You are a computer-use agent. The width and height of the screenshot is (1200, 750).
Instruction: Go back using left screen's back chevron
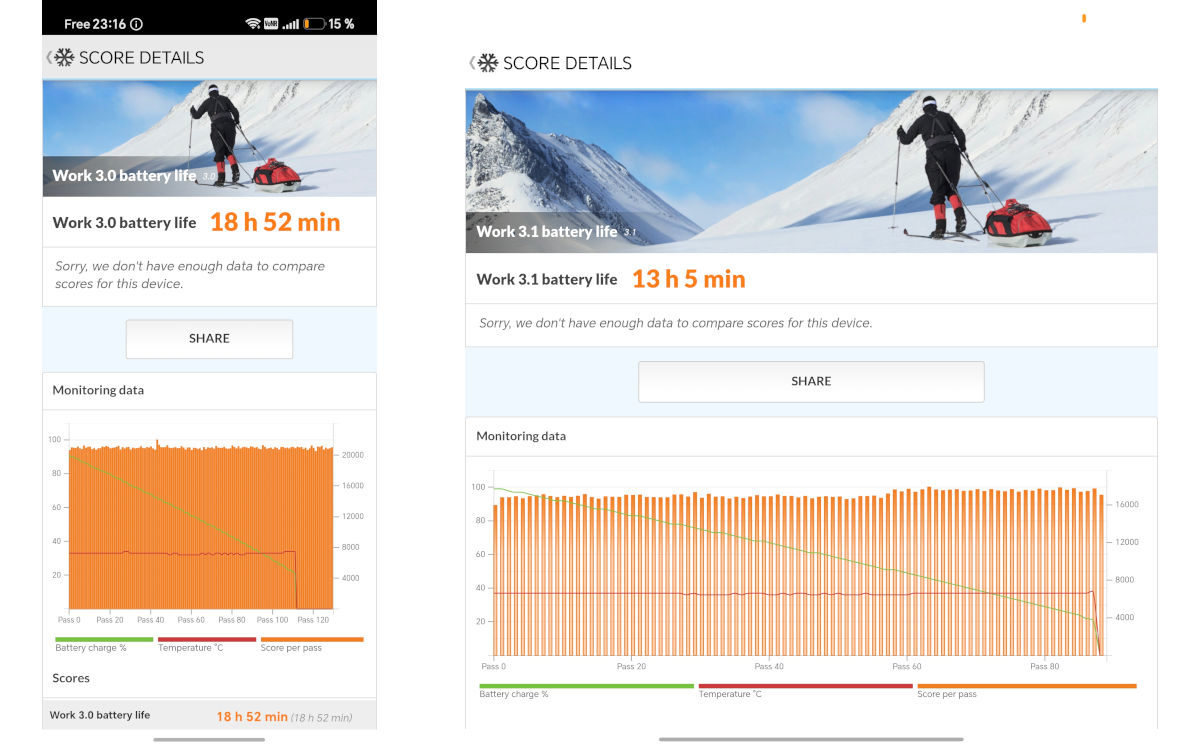pyautogui.click(x=48, y=58)
